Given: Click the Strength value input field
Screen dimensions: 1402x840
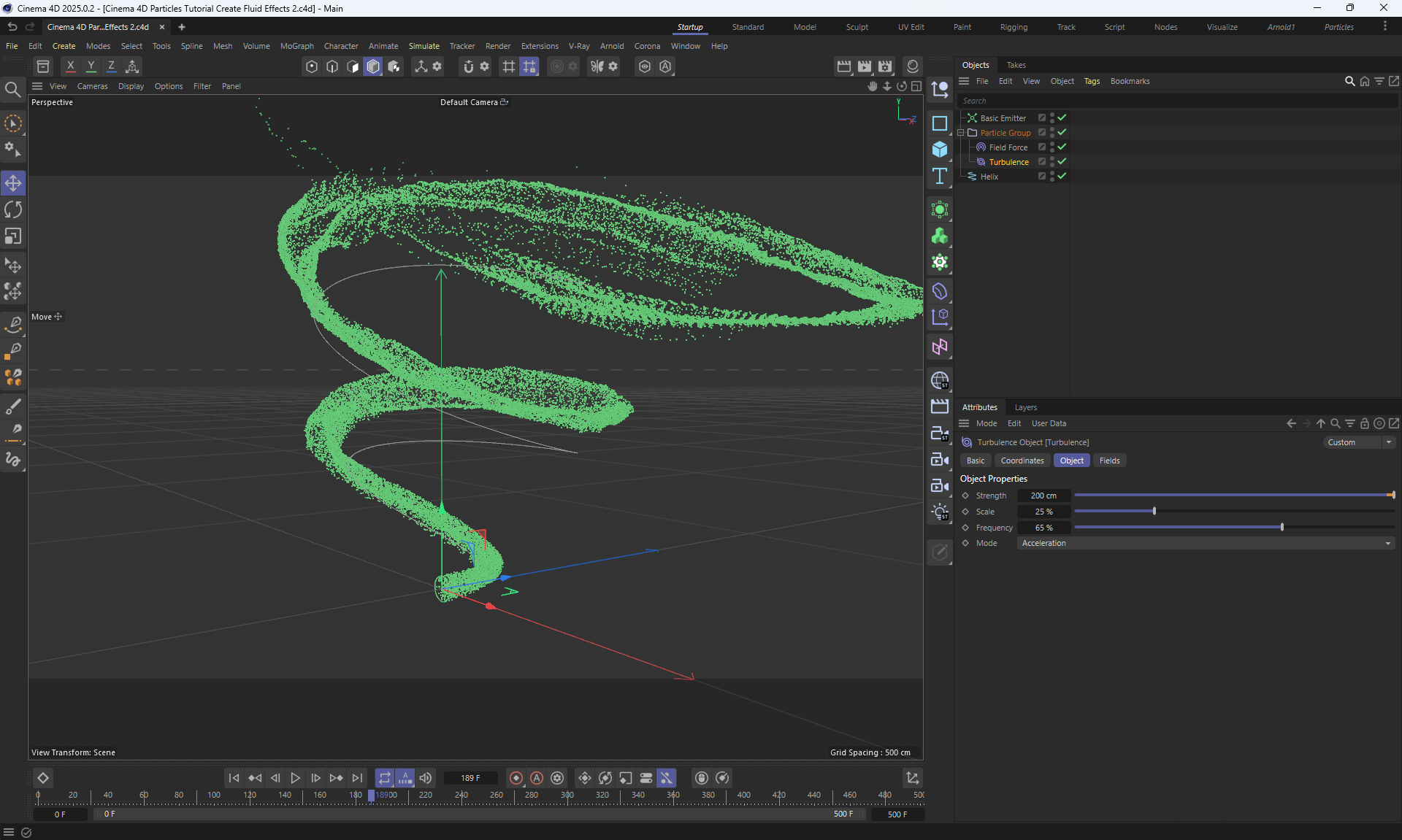Looking at the screenshot, I should [x=1043, y=496].
